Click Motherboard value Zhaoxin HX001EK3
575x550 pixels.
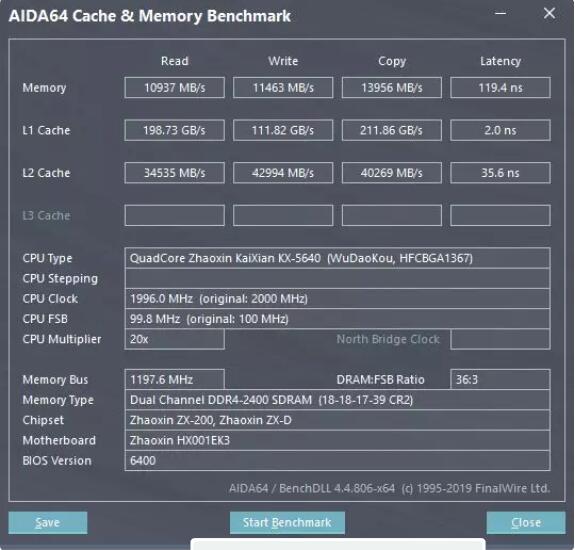pos(337,440)
